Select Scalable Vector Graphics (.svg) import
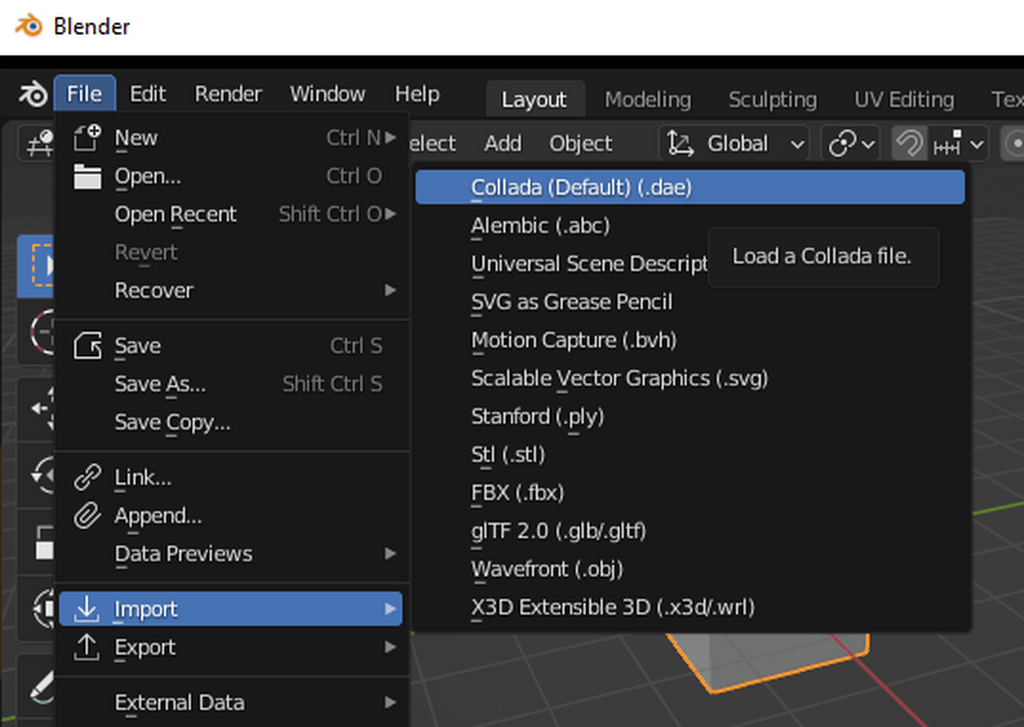The image size is (1024, 727). [x=690, y=378]
